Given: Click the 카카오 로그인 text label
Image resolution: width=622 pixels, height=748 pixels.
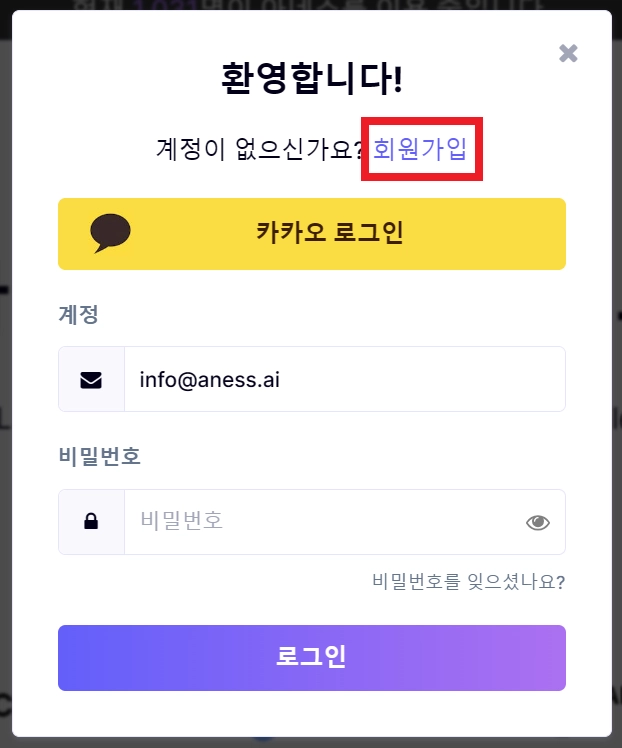Looking at the screenshot, I should (329, 233).
